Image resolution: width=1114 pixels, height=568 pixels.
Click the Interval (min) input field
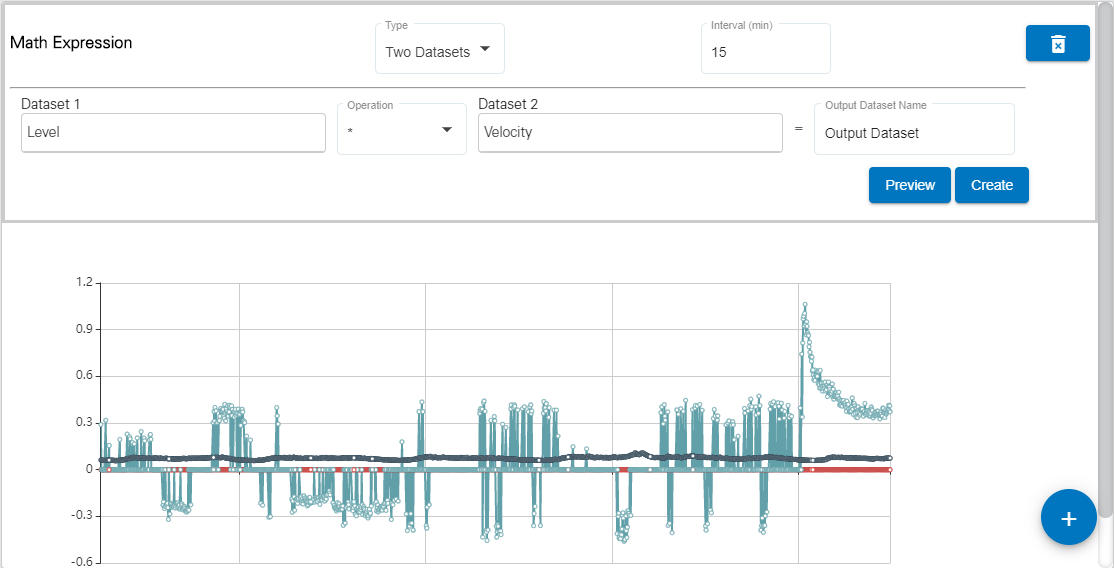[765, 52]
